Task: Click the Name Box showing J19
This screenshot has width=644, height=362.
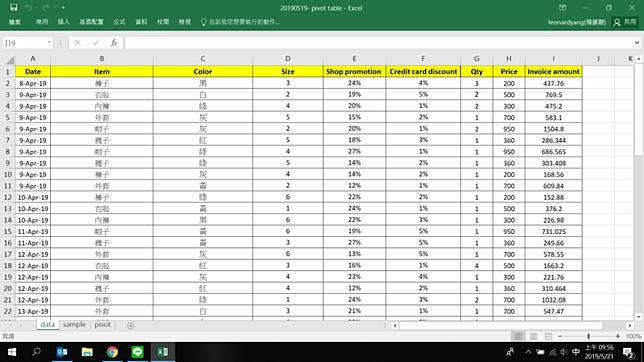Action: pos(24,43)
